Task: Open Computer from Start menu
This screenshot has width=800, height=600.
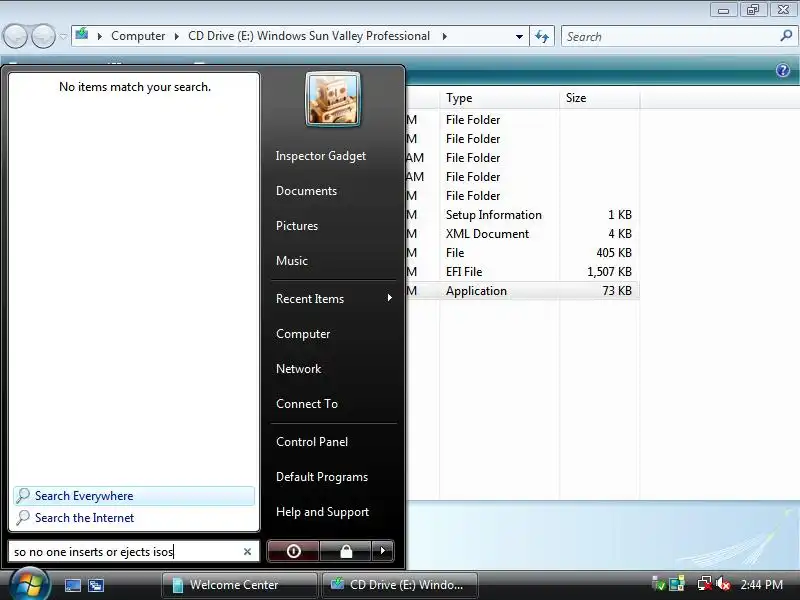Action: [303, 334]
